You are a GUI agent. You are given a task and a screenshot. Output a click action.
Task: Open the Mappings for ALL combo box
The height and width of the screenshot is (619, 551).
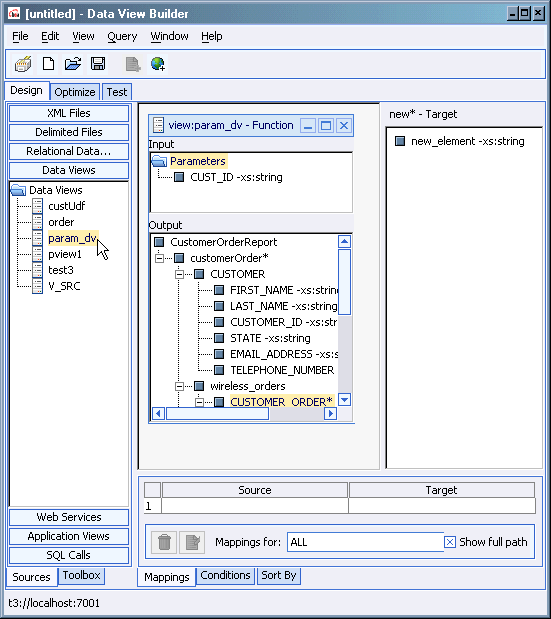pyautogui.click(x=365, y=542)
